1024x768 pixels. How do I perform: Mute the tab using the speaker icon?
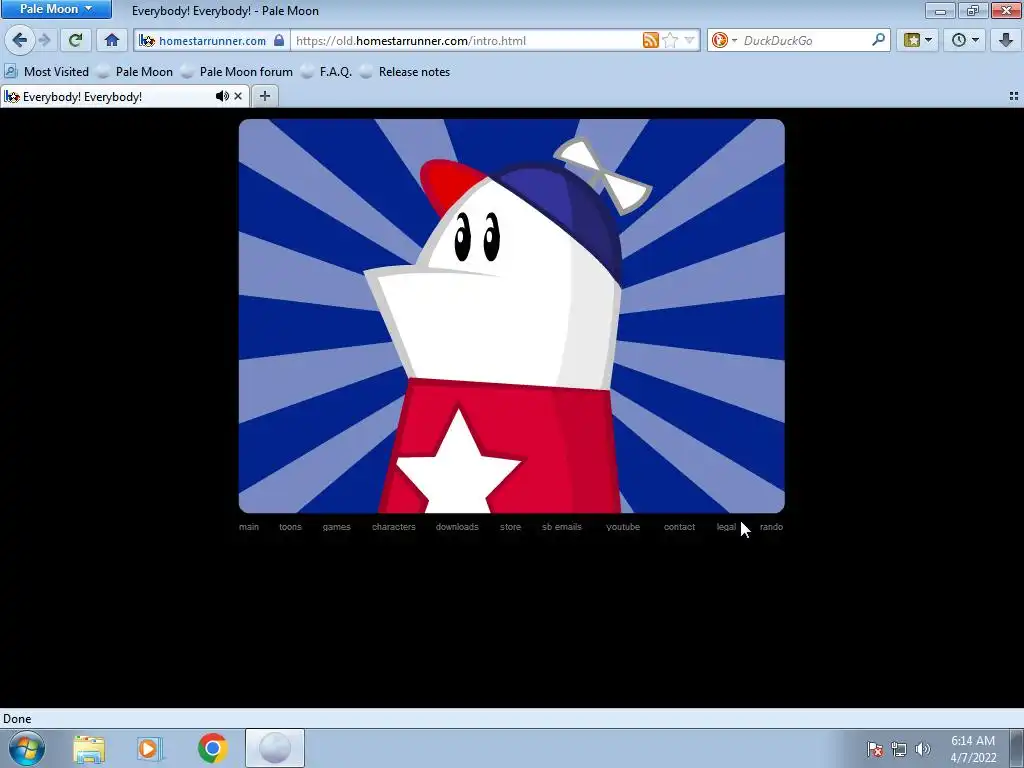point(222,96)
